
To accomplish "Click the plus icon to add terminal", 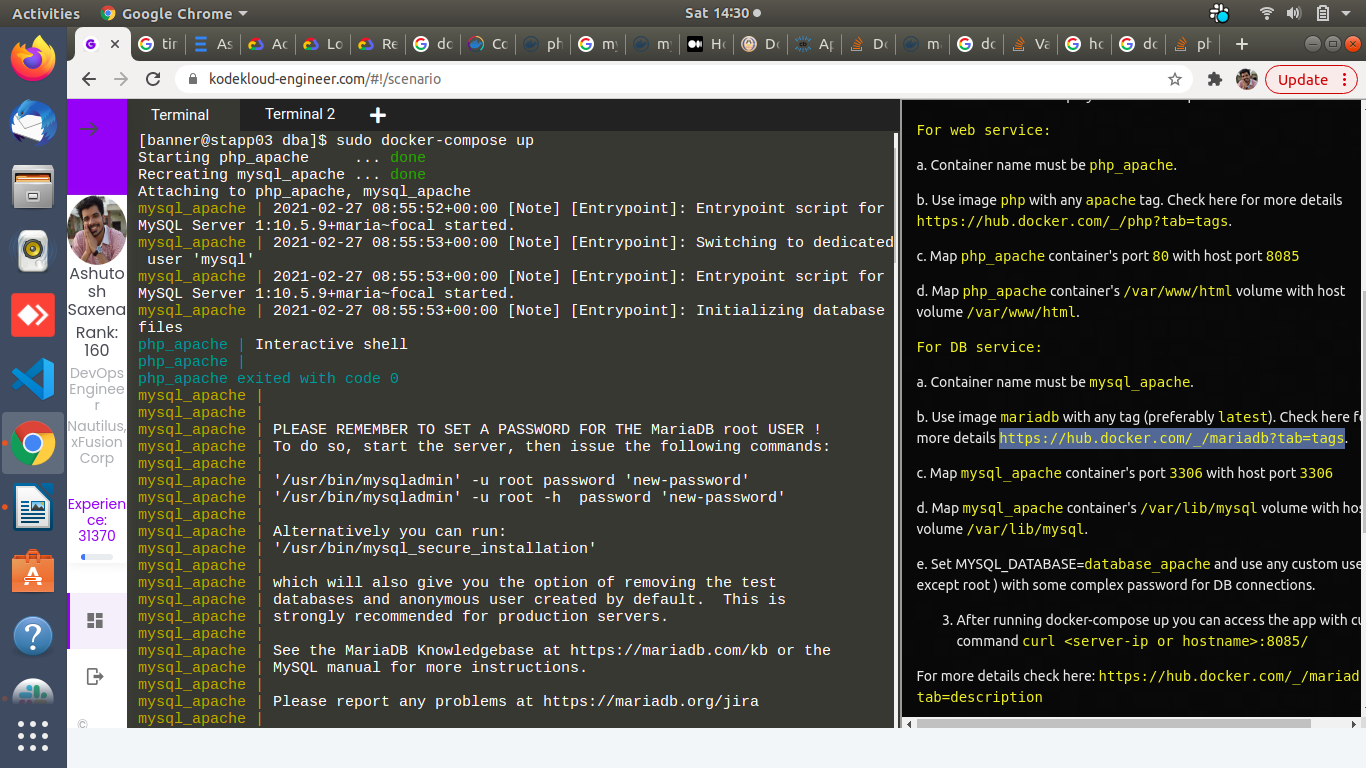I will (378, 115).
